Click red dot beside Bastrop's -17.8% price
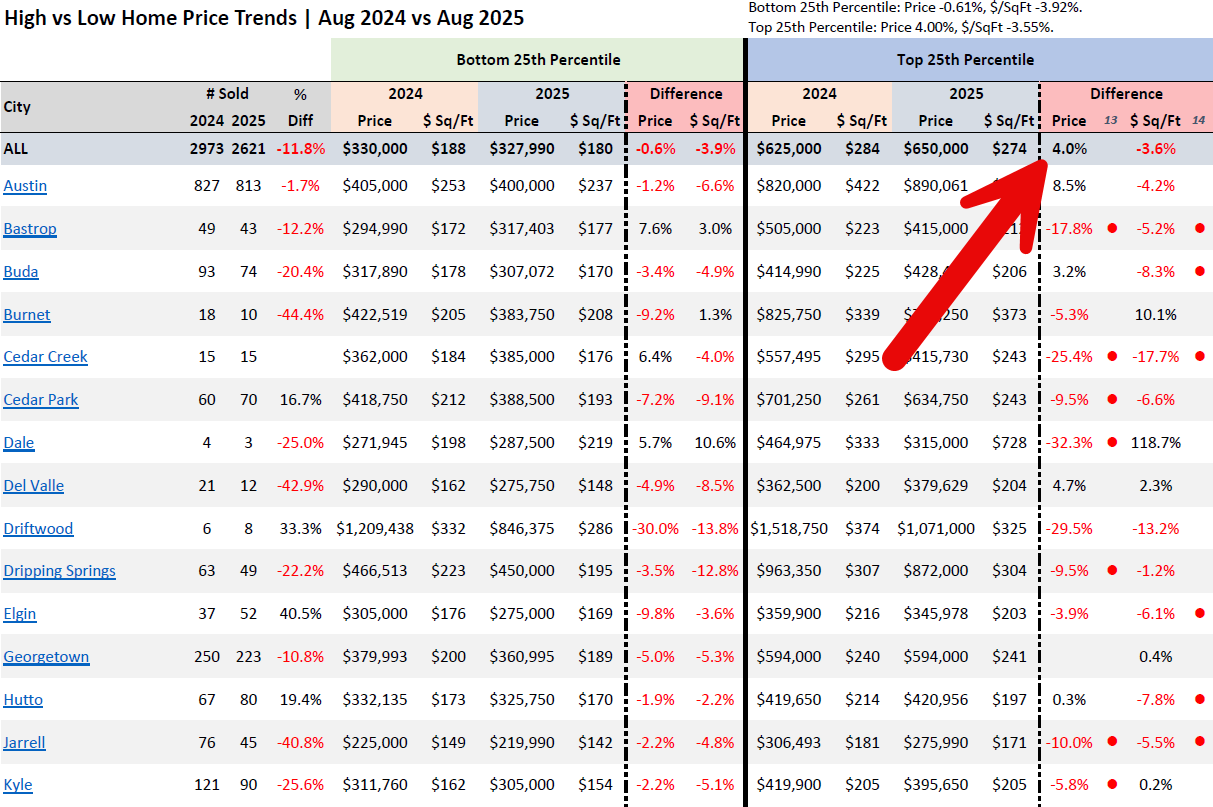This screenshot has width=1213, height=807. pyautogui.click(x=1112, y=228)
